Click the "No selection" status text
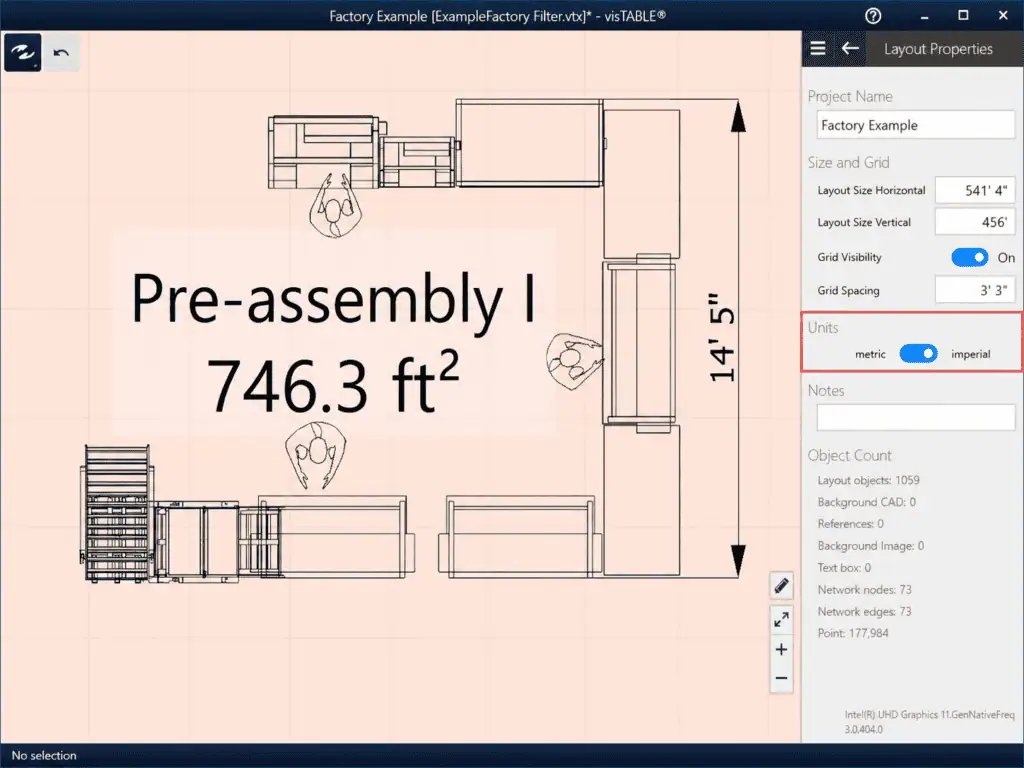 click(x=44, y=756)
